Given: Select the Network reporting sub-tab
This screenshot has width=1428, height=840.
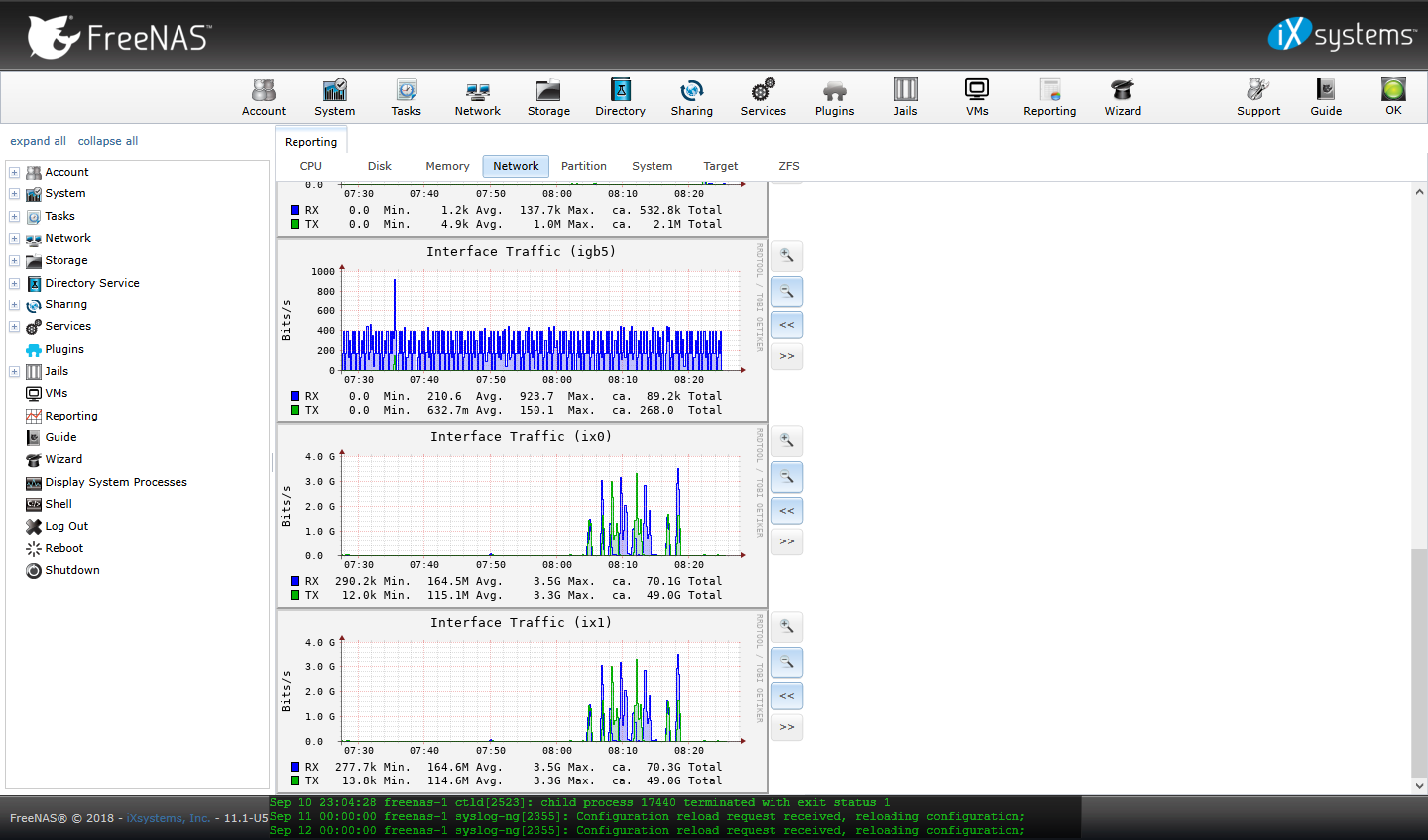Looking at the screenshot, I should pyautogui.click(x=516, y=166).
